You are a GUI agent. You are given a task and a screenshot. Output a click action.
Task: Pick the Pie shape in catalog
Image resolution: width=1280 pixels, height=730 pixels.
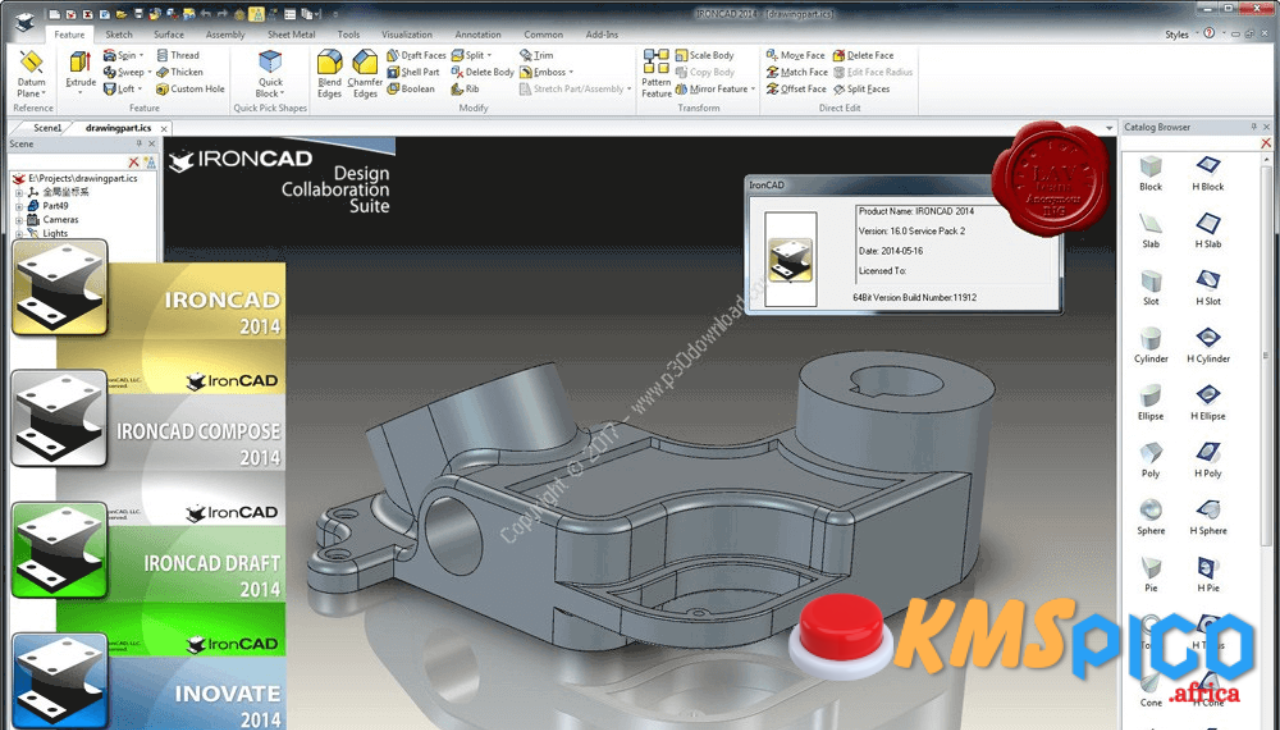click(x=1151, y=574)
